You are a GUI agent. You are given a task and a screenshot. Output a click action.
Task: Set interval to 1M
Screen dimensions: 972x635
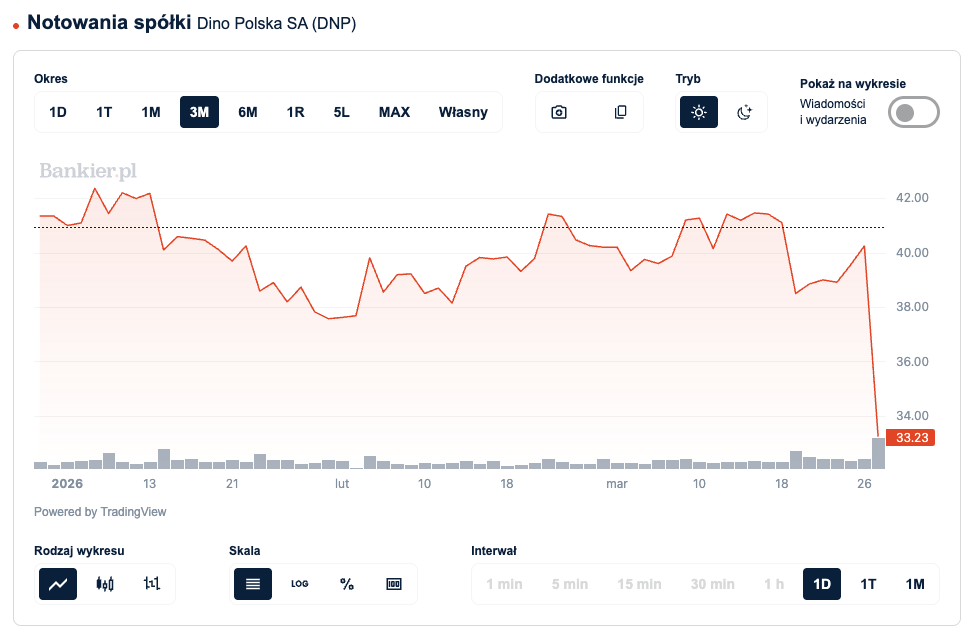(915, 584)
